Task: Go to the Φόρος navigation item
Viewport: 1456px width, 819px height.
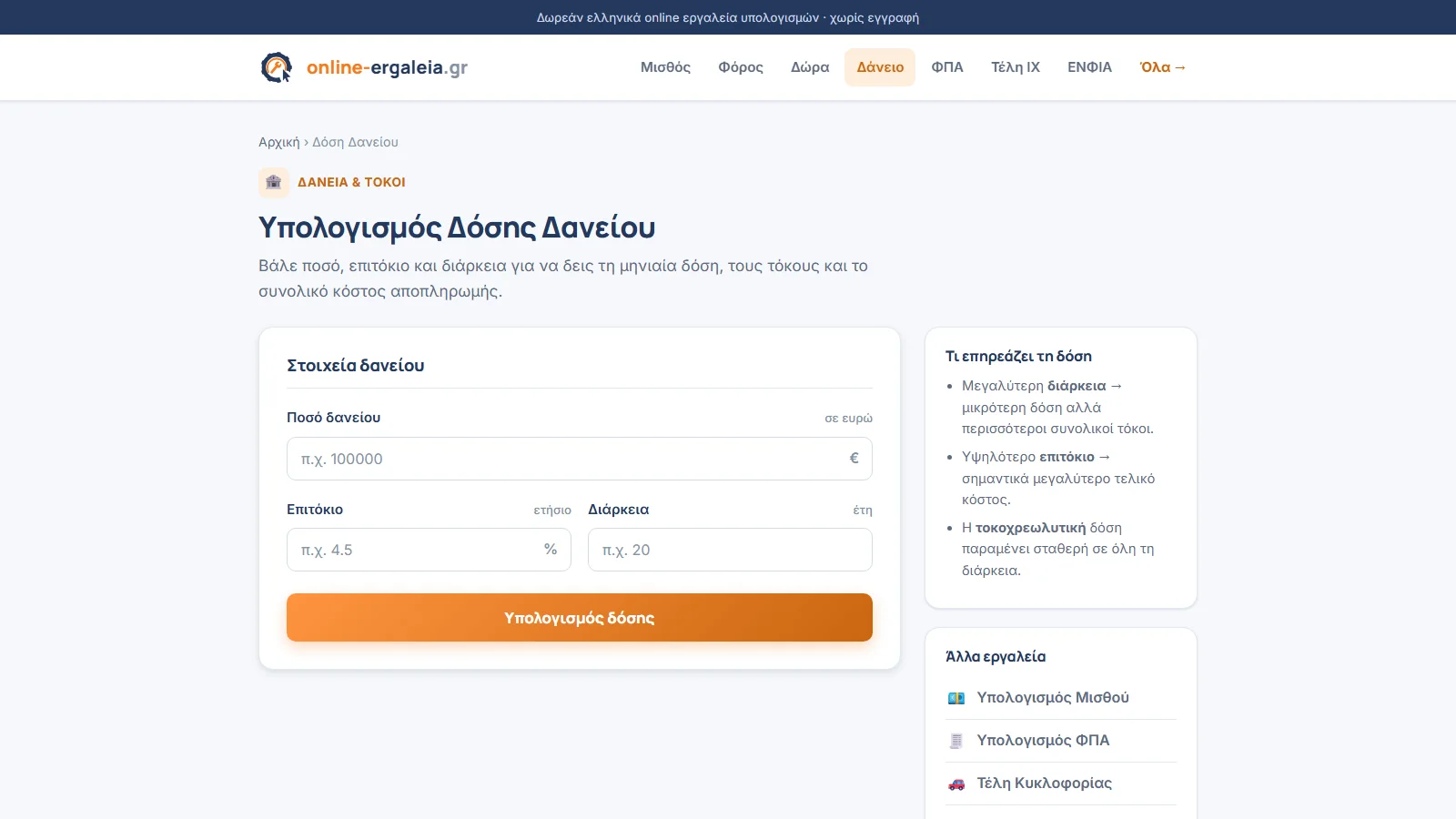Action: pos(741,67)
